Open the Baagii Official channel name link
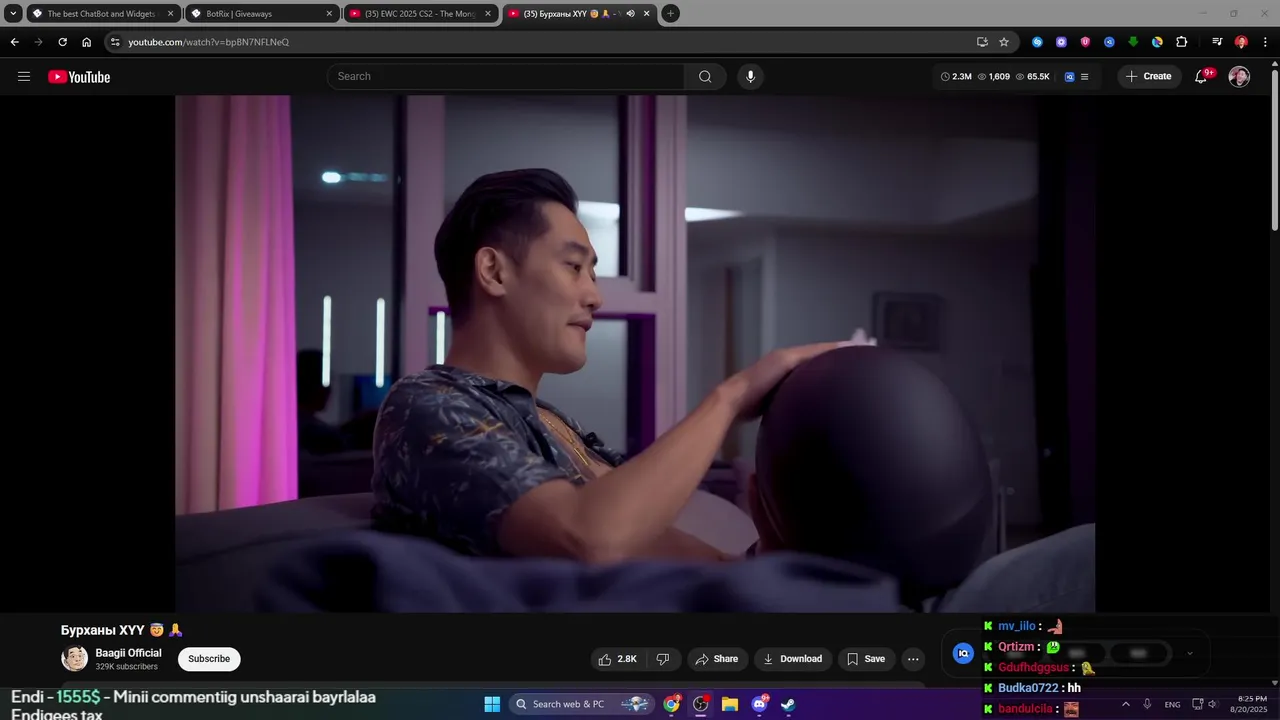The image size is (1280, 720). tap(128, 653)
